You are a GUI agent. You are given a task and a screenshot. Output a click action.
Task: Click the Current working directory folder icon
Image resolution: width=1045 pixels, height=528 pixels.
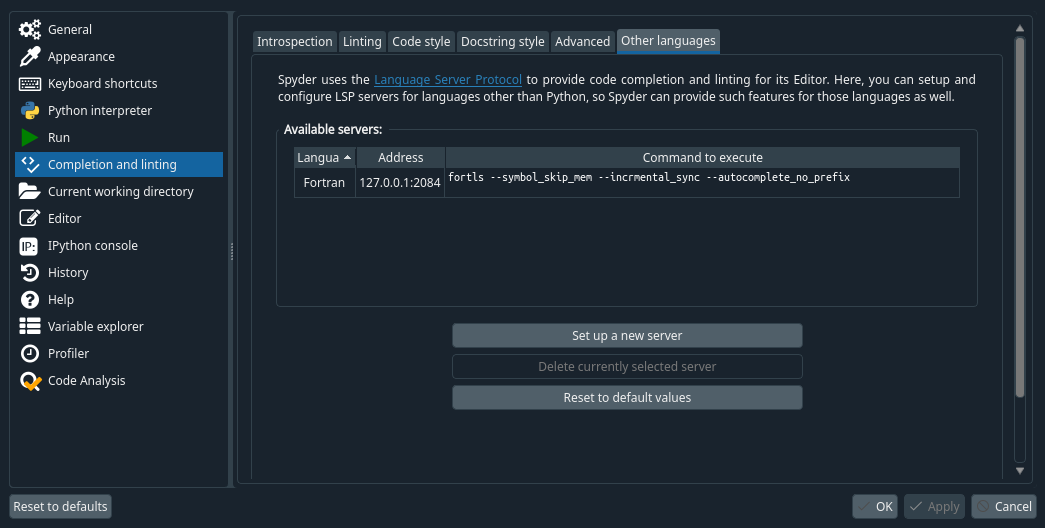pyautogui.click(x=30, y=191)
